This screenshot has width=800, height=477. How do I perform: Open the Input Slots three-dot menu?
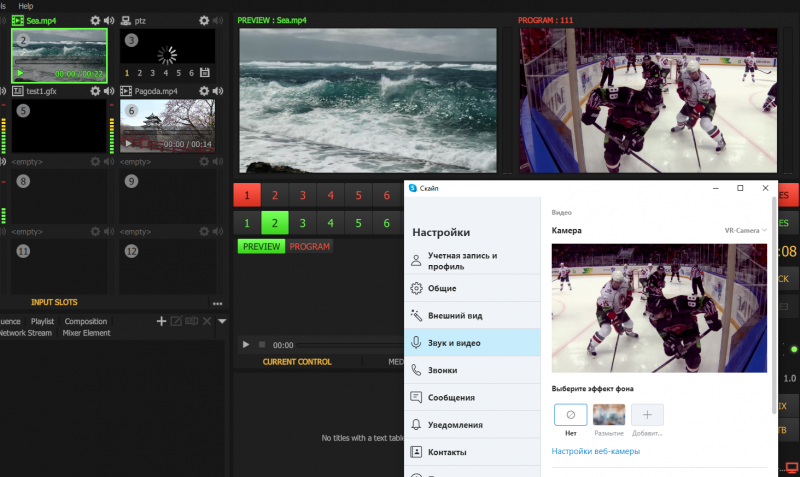(217, 303)
